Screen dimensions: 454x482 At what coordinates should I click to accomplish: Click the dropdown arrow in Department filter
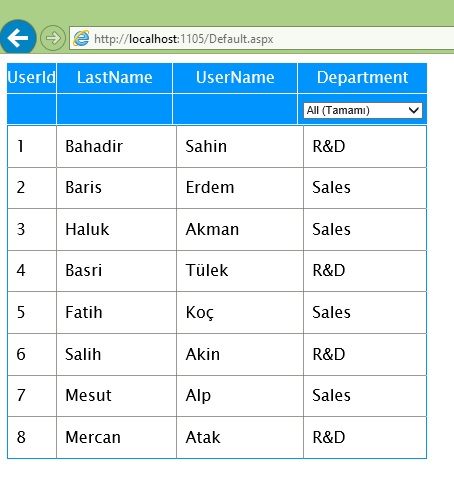pos(414,110)
